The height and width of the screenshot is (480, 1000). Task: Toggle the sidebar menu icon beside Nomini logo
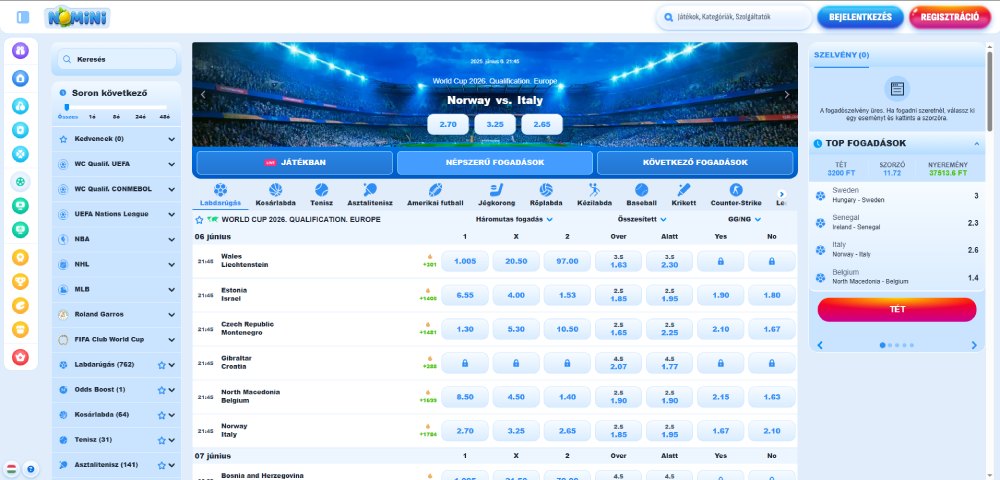(x=23, y=17)
